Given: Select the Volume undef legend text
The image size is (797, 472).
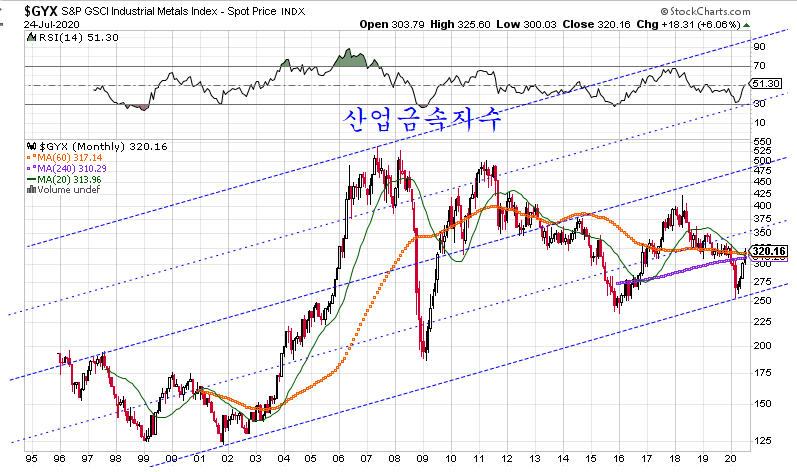Looking at the screenshot, I should click(68, 190).
